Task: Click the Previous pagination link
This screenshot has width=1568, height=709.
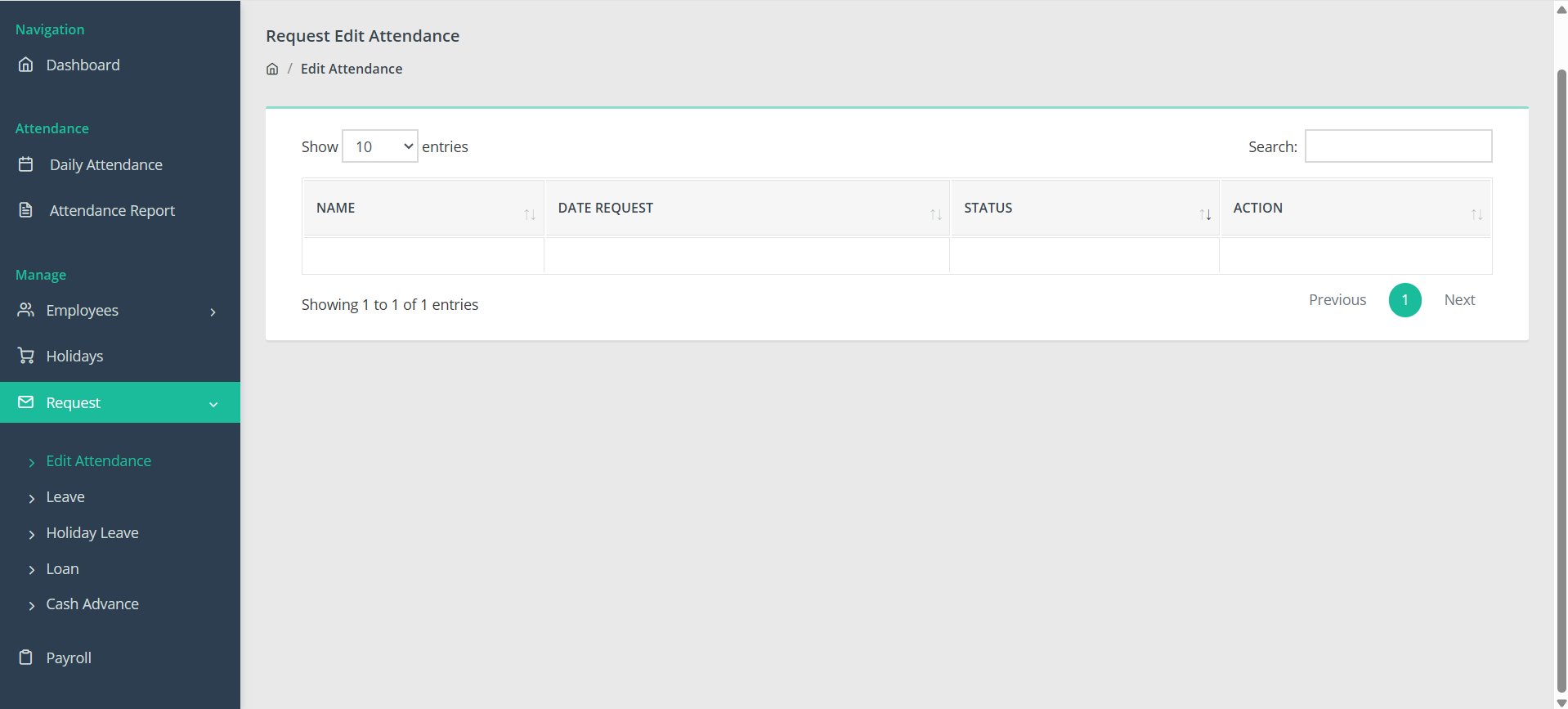Action: 1337,300
